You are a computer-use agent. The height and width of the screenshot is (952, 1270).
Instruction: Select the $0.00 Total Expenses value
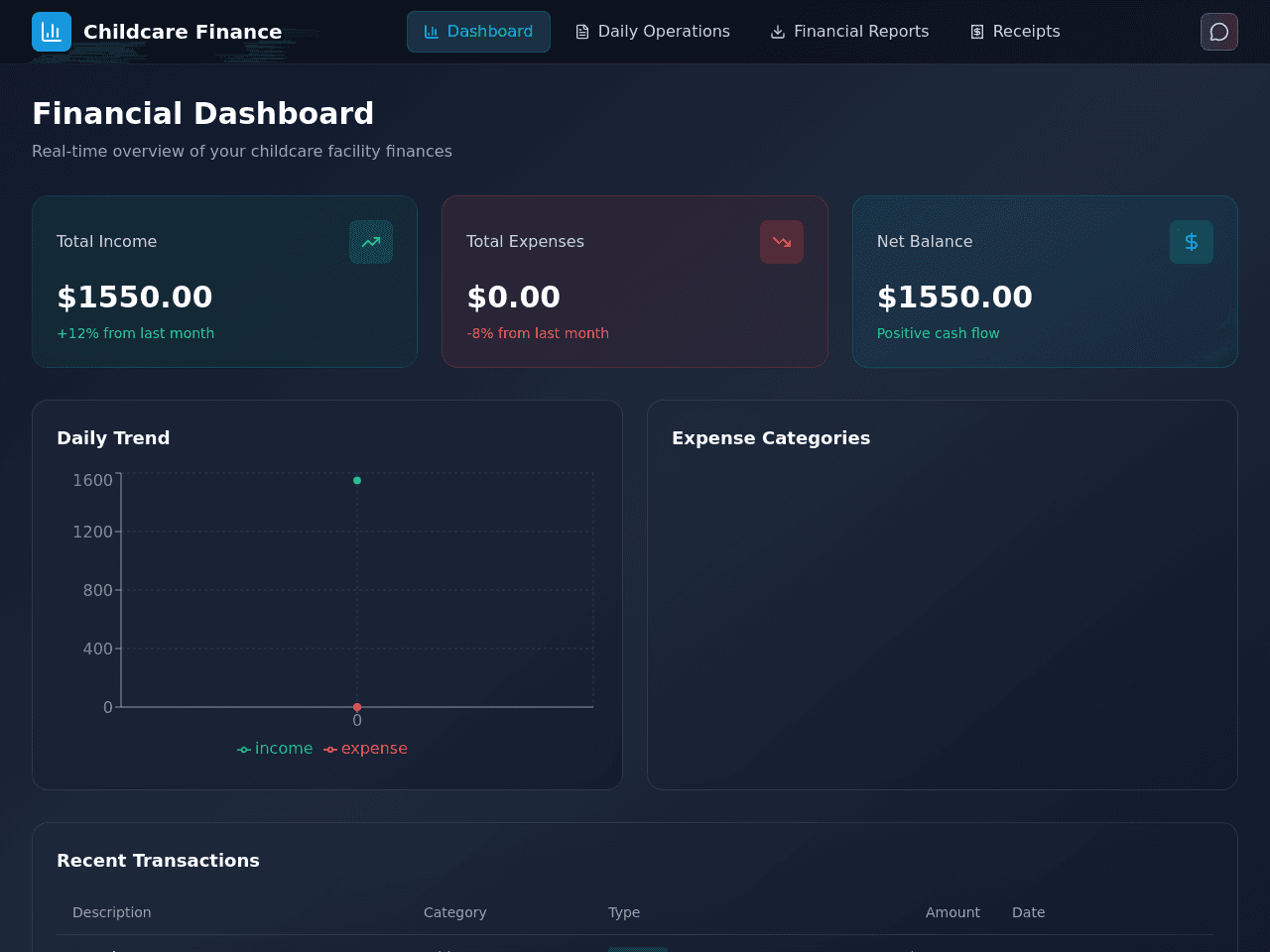coord(514,297)
